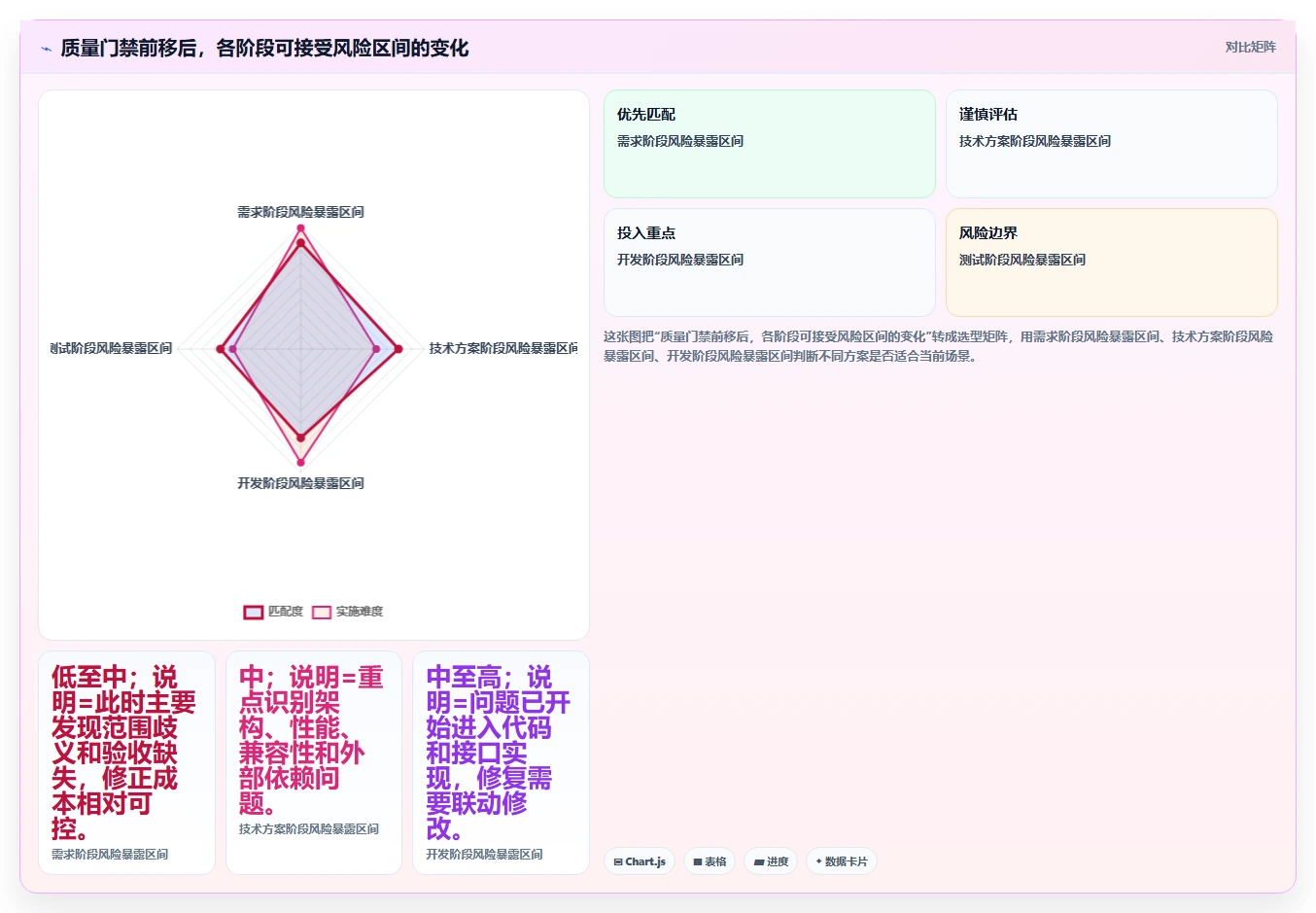Select the 低至中 data card
This screenshot has height=913, width=1316.
tap(126, 762)
